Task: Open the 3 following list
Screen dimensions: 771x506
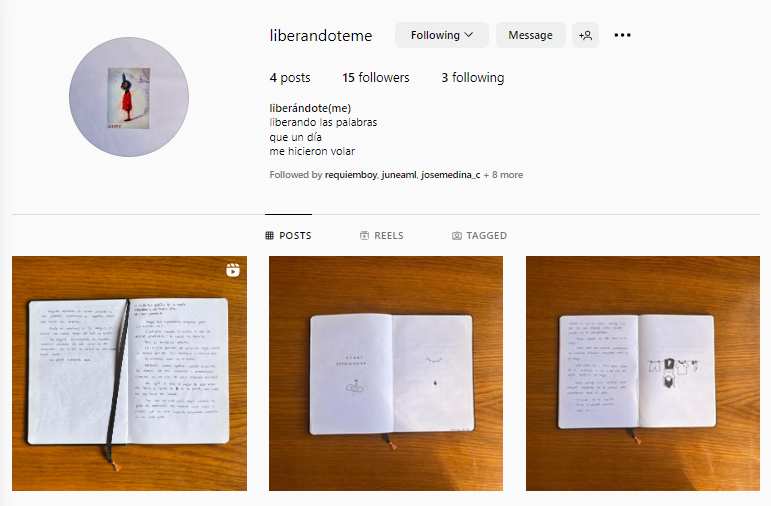Action: coord(473,78)
